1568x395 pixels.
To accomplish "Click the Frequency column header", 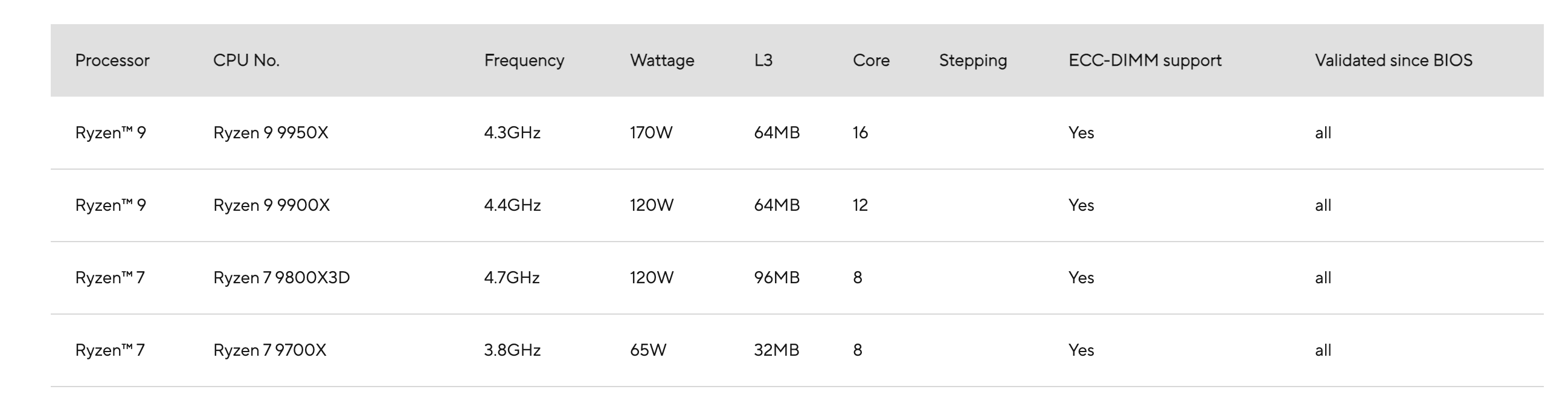I will point(524,60).
